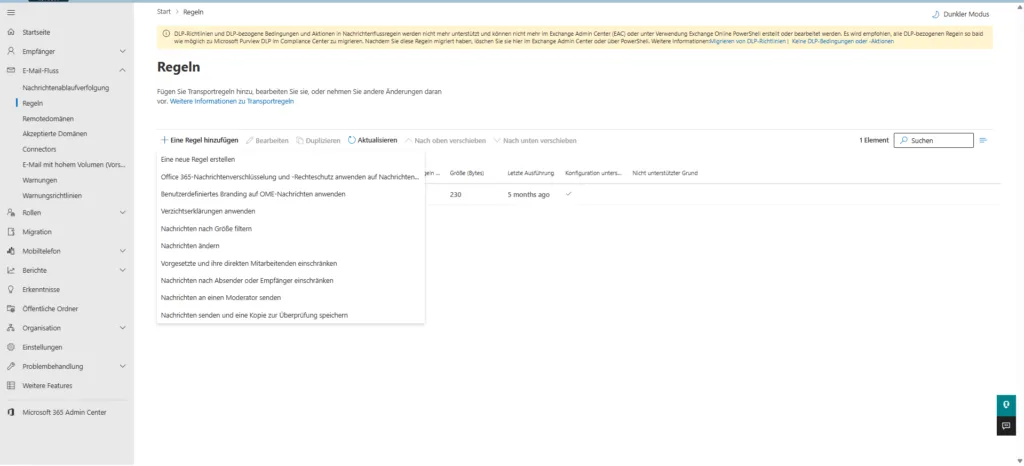Click the Microsoft 365 Admin Center icon
The image size is (1024, 466).
tap(11, 411)
